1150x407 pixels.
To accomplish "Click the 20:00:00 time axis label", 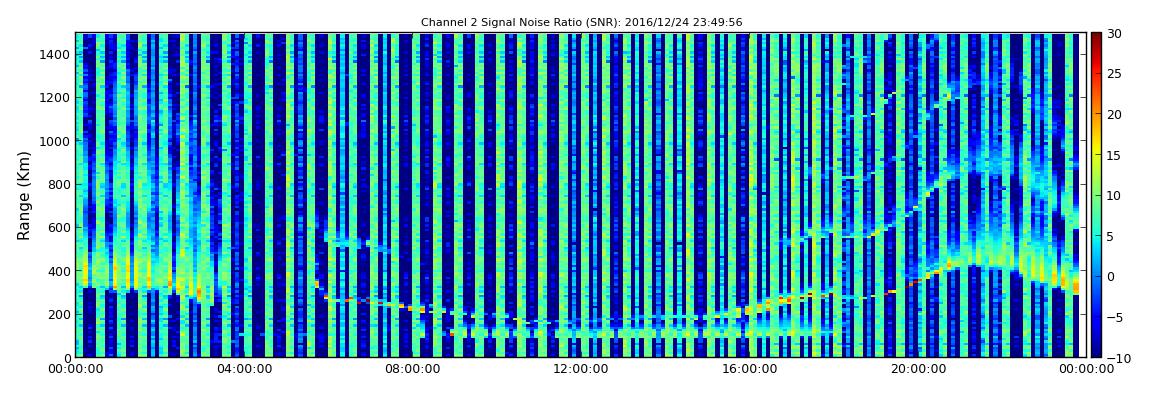I will coord(917,369).
